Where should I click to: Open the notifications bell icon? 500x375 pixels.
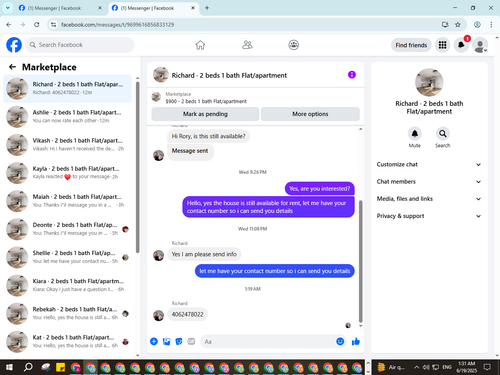click(461, 45)
